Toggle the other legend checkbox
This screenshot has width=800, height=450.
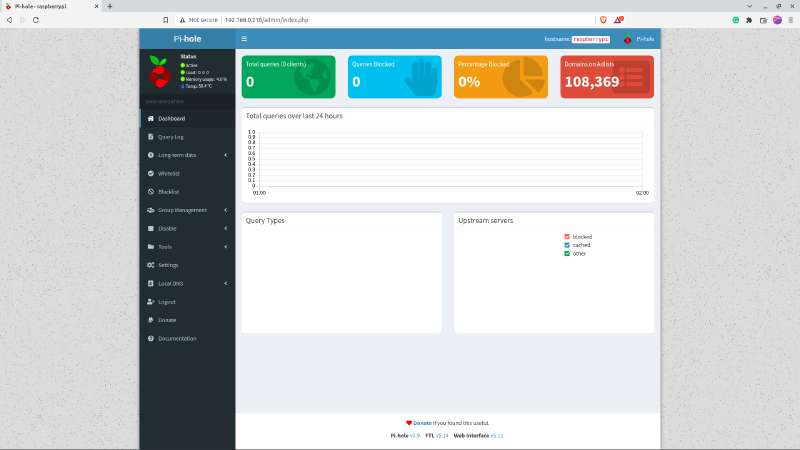click(x=567, y=253)
